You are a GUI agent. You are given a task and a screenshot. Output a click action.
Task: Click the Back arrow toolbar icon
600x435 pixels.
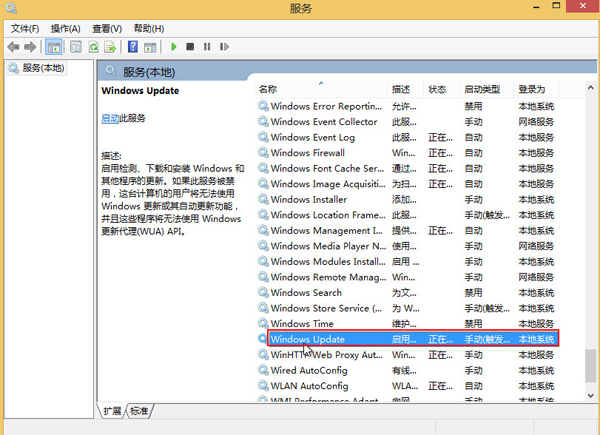13,47
